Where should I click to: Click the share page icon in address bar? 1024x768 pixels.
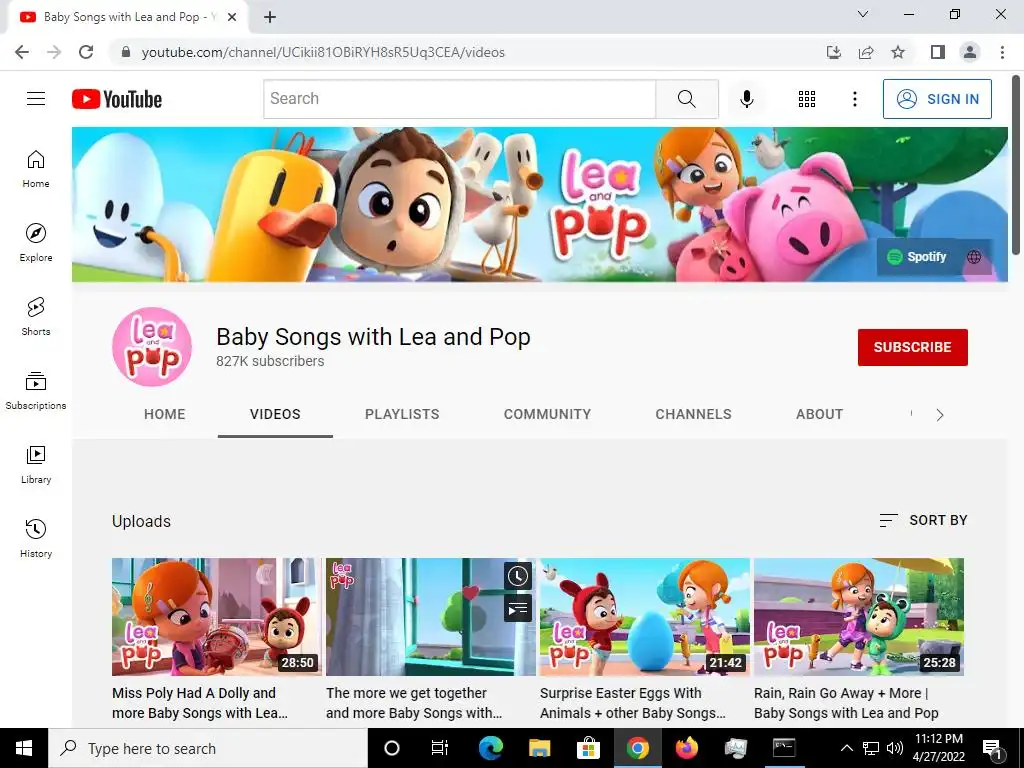coord(866,52)
